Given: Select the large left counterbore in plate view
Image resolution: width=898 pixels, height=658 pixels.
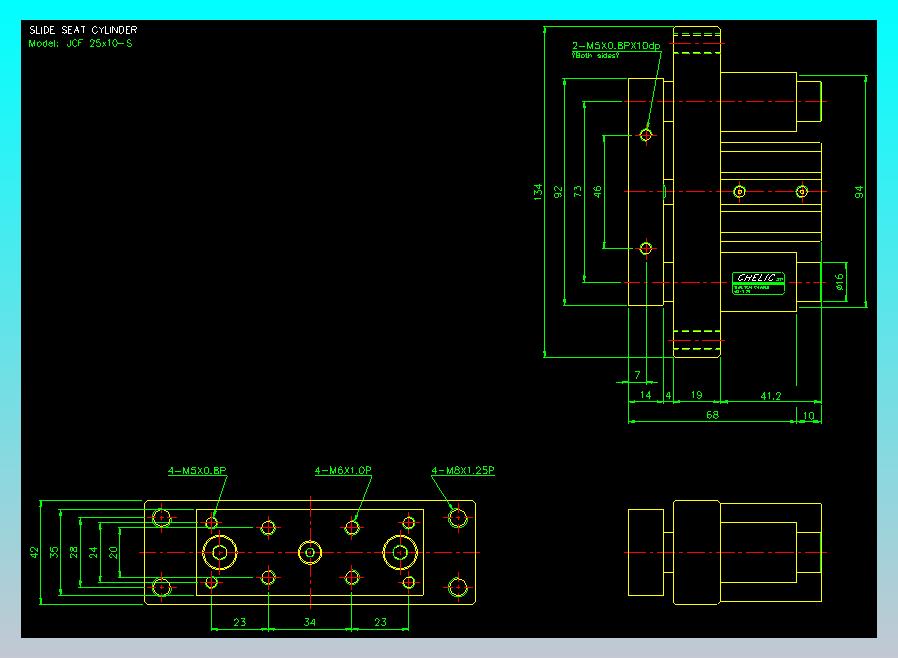Looking at the screenshot, I should (220, 552).
